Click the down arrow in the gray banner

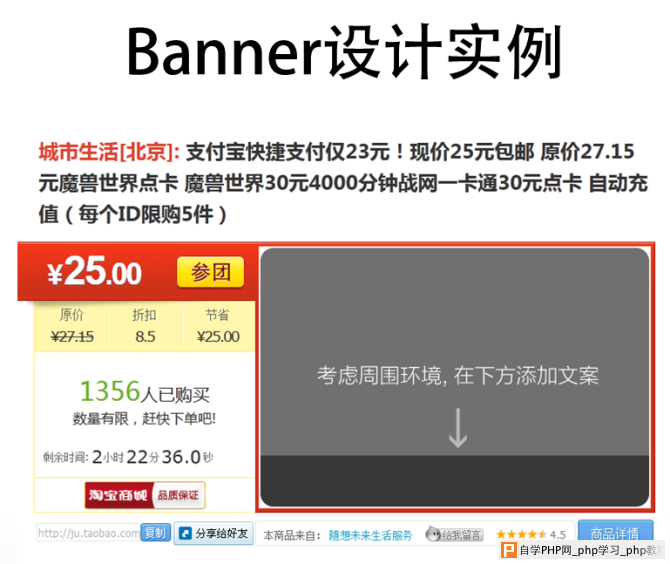[x=458, y=428]
